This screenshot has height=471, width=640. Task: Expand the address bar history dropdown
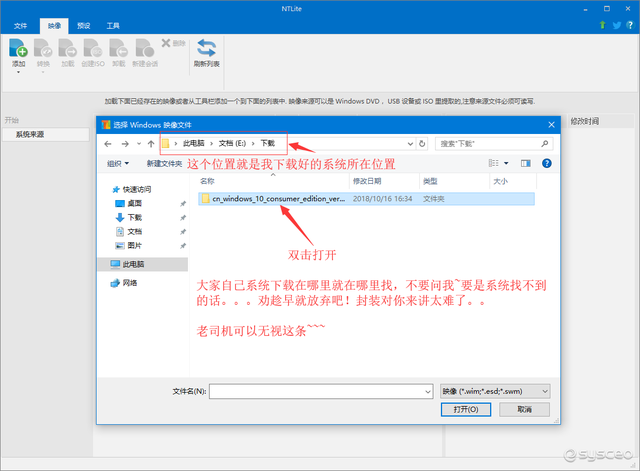(x=410, y=144)
